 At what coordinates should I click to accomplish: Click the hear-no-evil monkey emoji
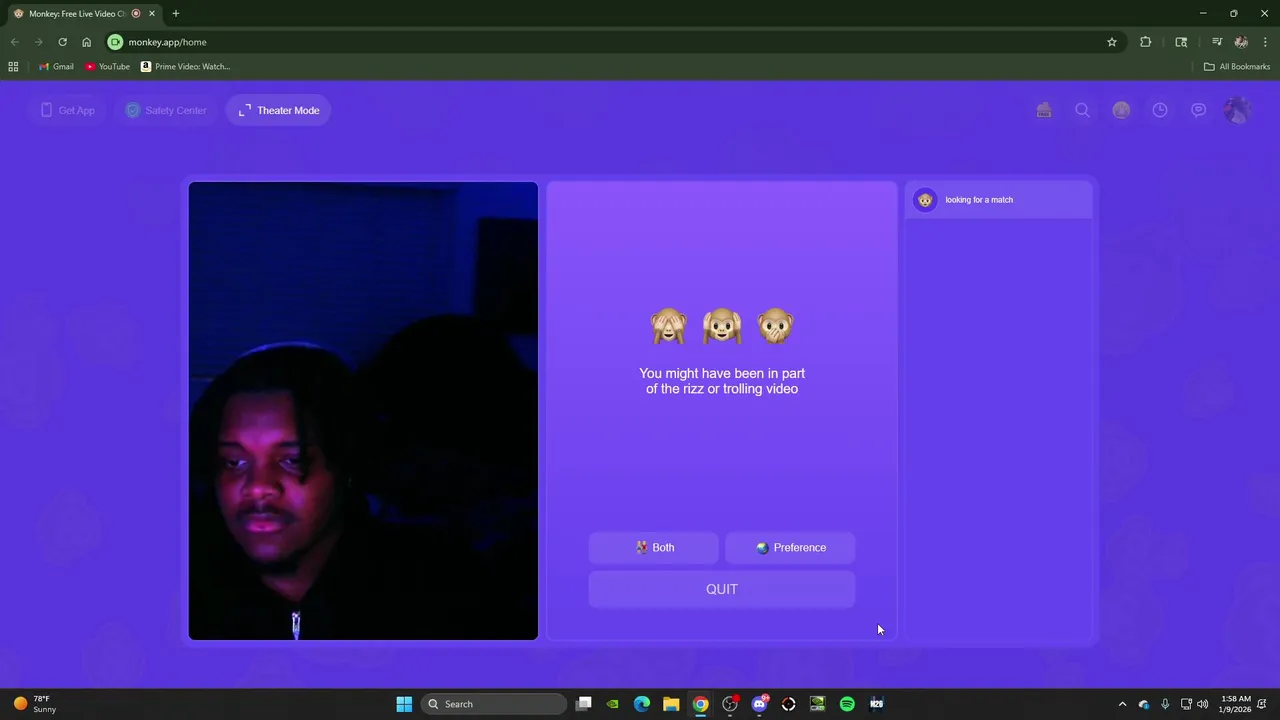point(722,327)
